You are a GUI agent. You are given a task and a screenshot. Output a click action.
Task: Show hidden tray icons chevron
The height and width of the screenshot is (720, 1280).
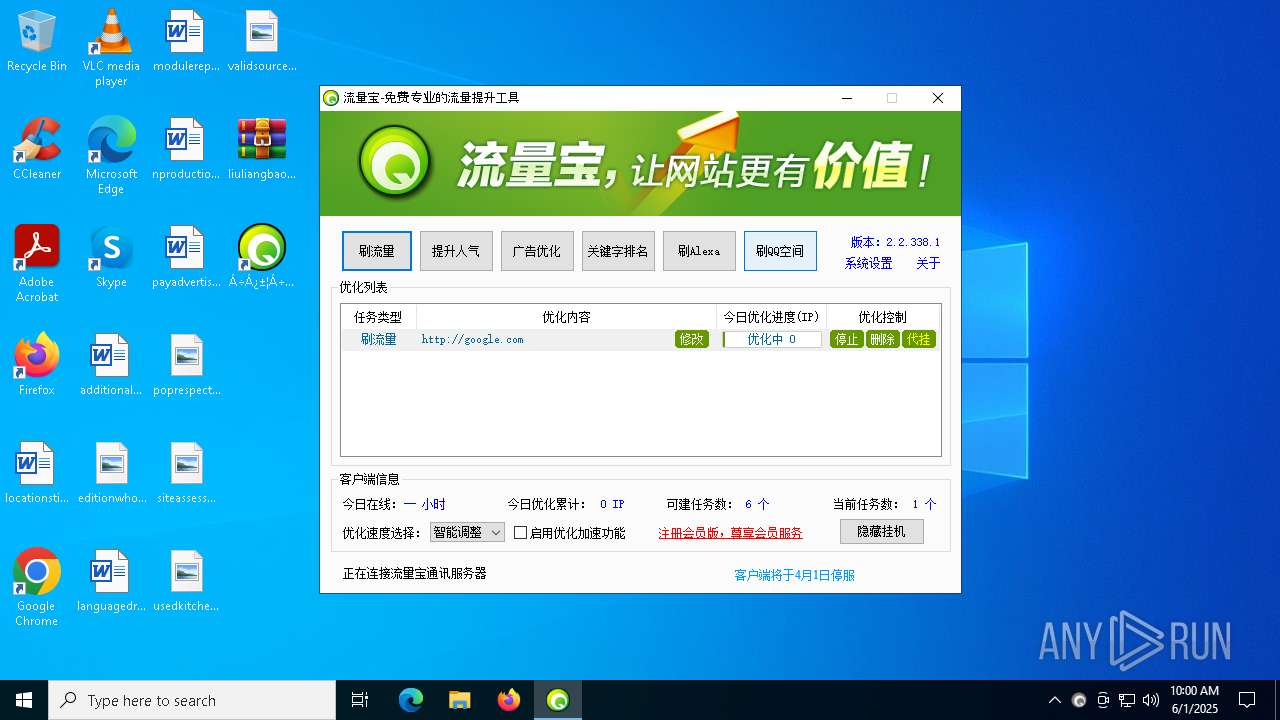[x=1055, y=700]
